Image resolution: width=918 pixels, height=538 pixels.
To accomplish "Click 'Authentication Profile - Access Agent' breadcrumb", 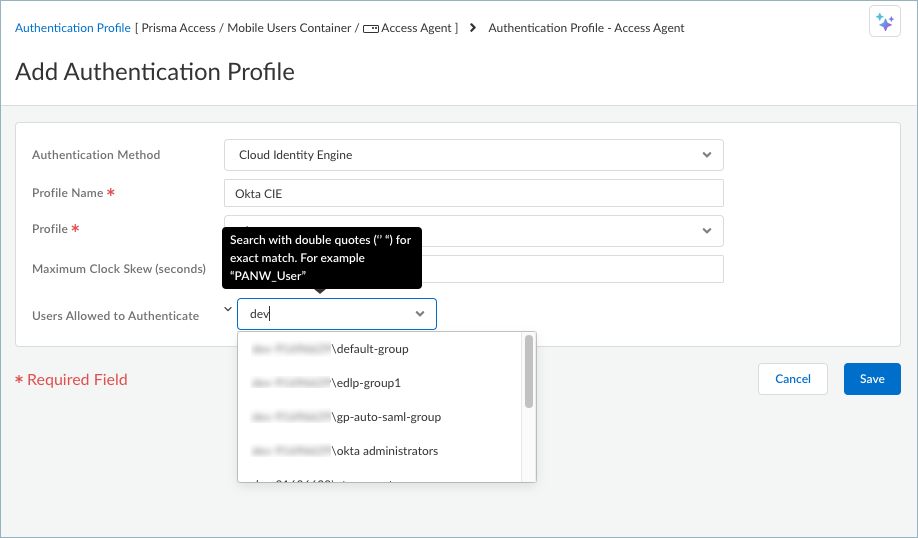I will (x=586, y=28).
